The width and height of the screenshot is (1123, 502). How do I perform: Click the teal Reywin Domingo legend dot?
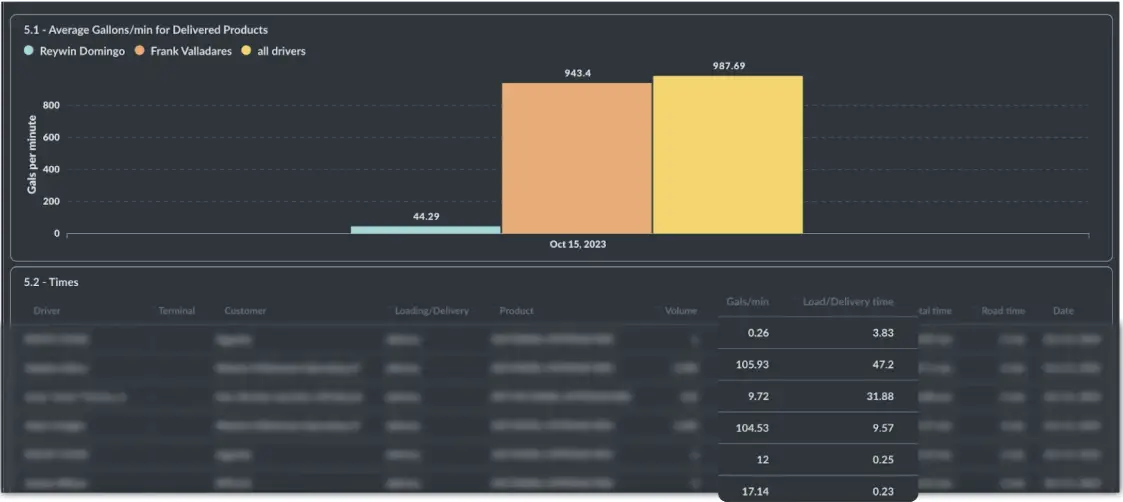point(29,51)
